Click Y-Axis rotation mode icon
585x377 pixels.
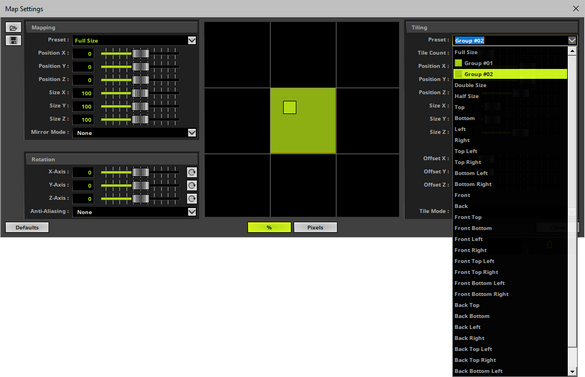(192, 186)
